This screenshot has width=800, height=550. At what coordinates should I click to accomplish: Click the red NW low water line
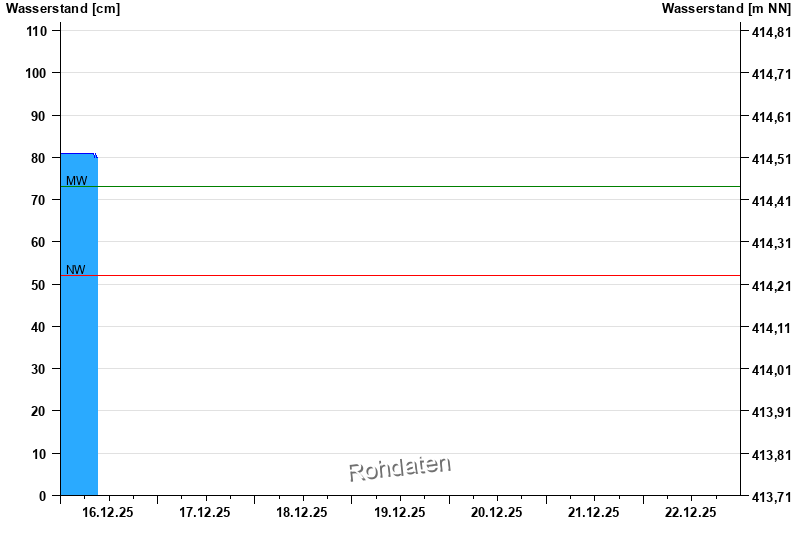pos(401,276)
